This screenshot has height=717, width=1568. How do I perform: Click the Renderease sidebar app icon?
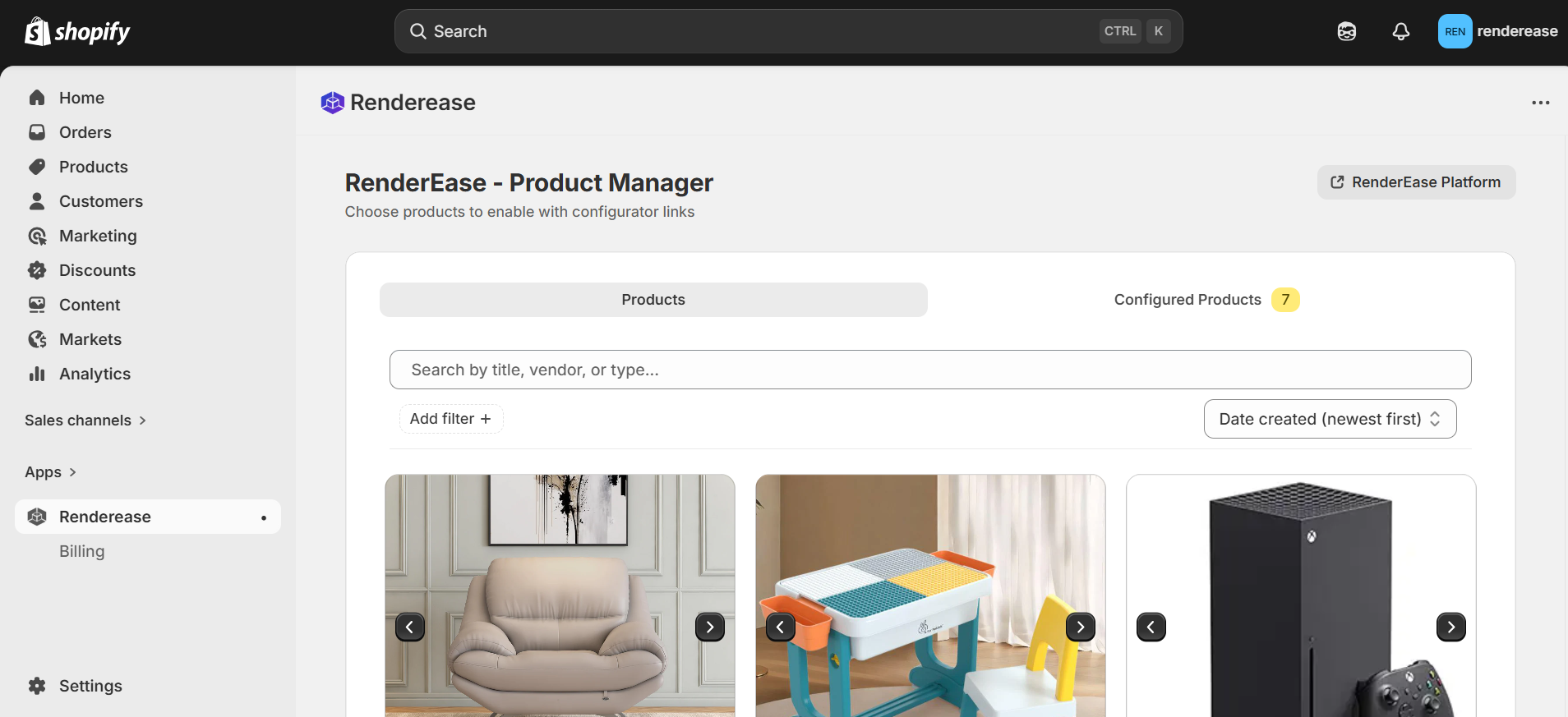pyautogui.click(x=37, y=517)
